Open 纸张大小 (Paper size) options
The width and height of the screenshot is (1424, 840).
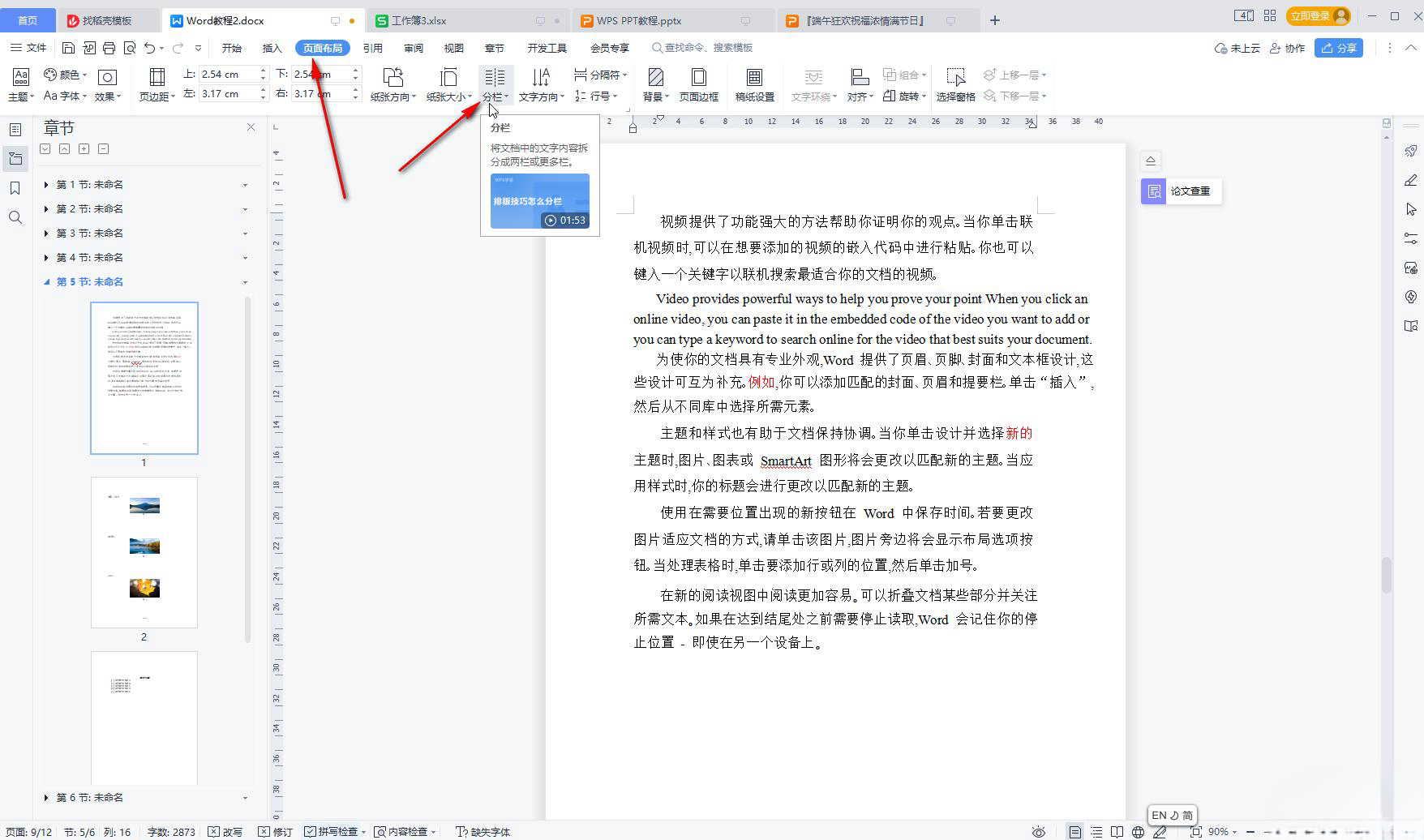click(448, 85)
